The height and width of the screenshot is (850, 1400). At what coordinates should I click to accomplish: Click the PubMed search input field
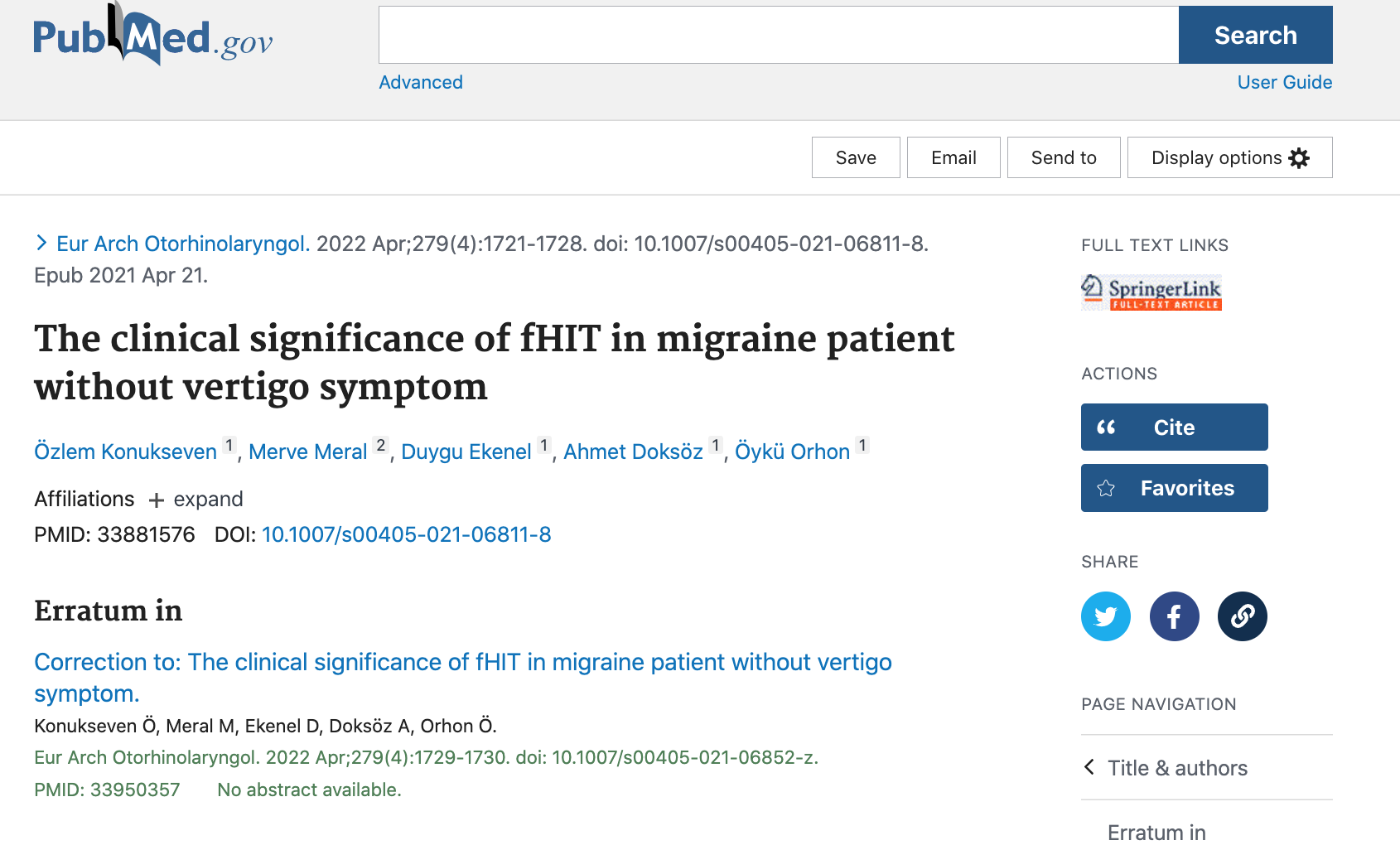[778, 35]
